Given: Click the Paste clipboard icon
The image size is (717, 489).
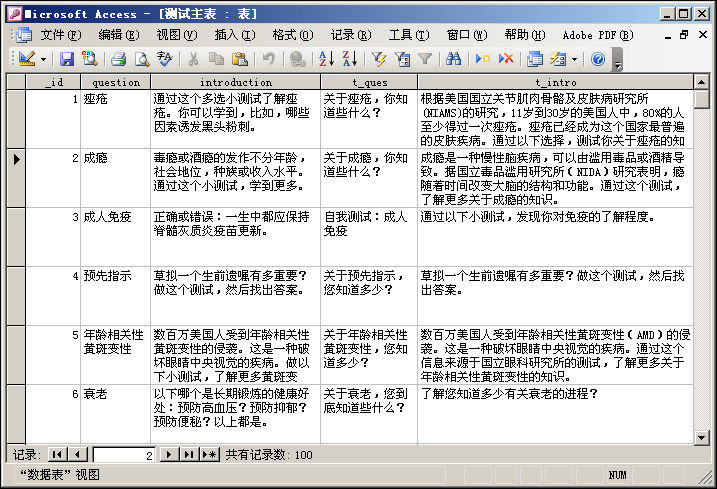Looking at the screenshot, I should (x=240, y=59).
